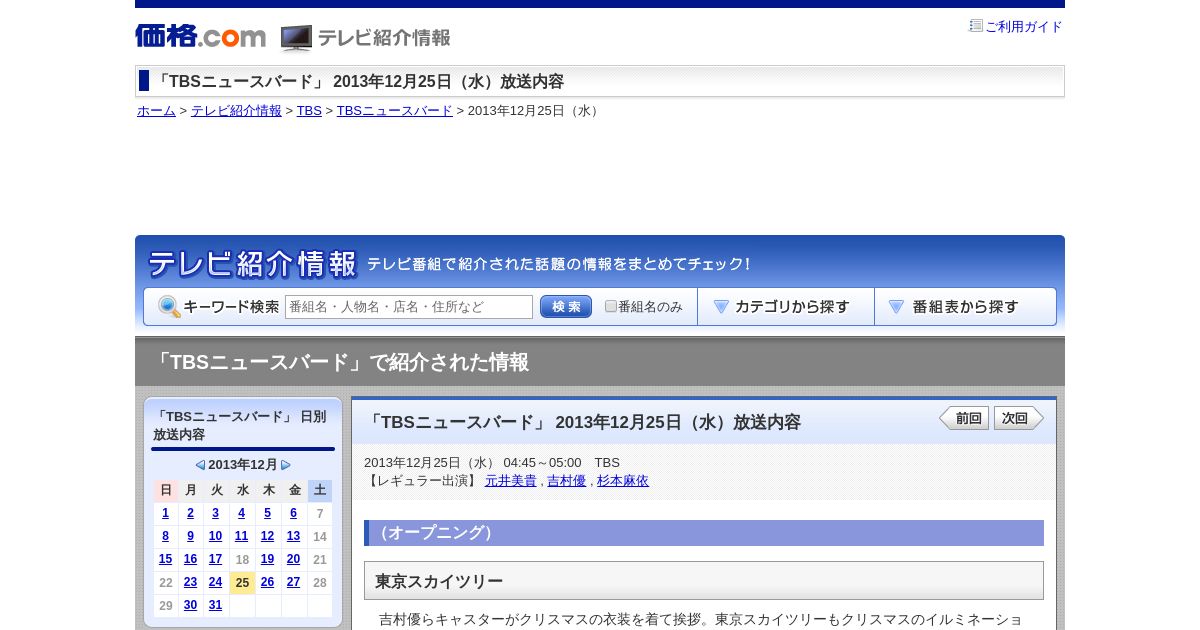Click the 2013年12月 calendar month label

coord(243,465)
